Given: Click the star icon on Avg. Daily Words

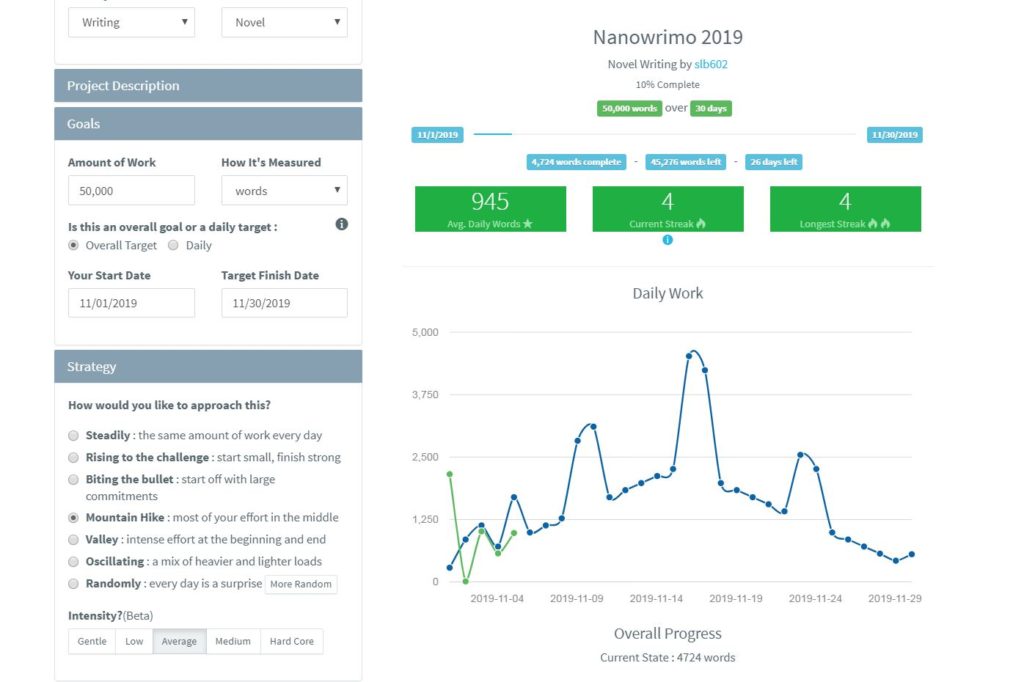Looking at the screenshot, I should click(x=528, y=221).
